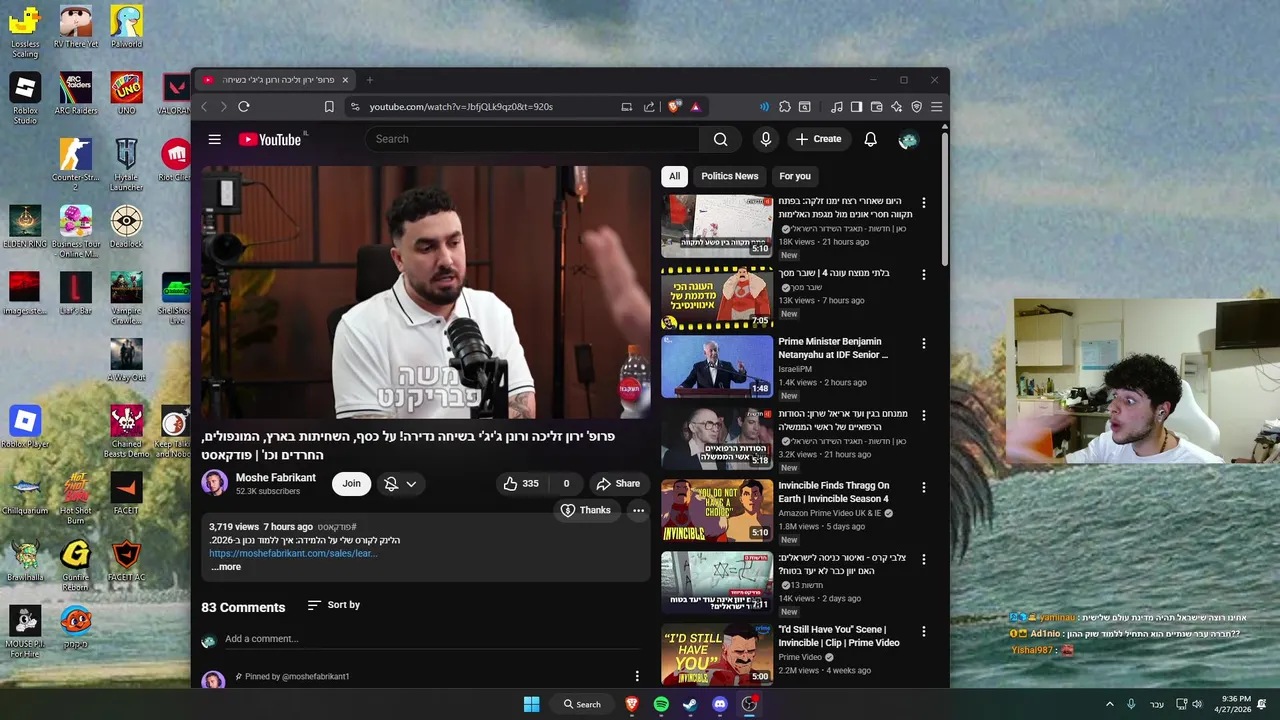Toggle the browser sidebar panel icon
This screenshot has width=1280, height=720.
coord(856,107)
